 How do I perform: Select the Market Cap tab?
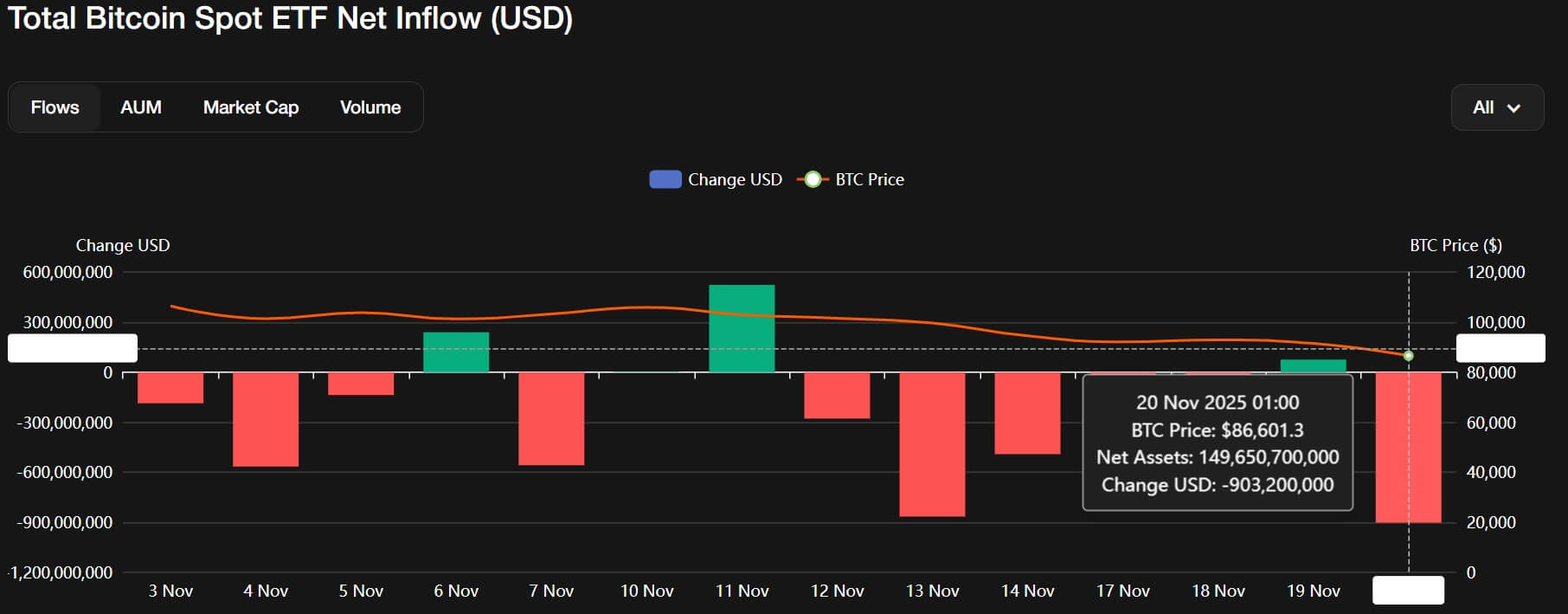pos(251,107)
